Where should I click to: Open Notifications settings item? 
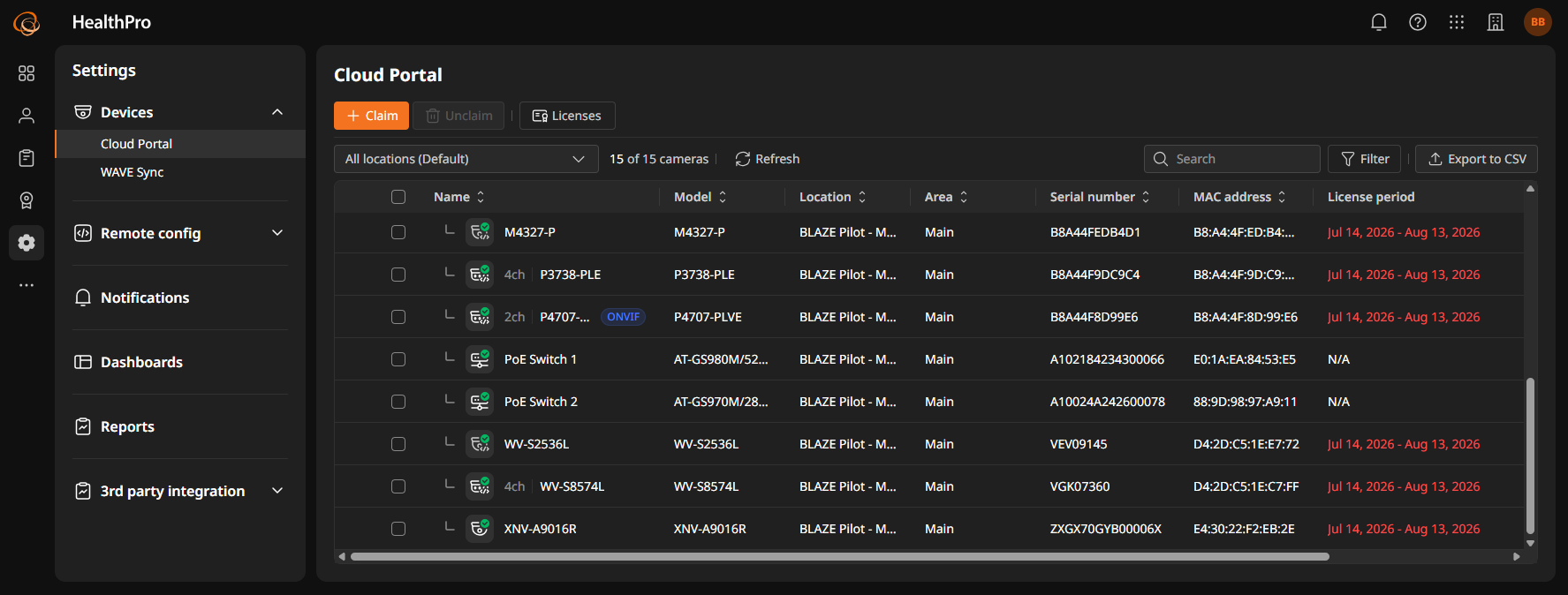[180, 297]
